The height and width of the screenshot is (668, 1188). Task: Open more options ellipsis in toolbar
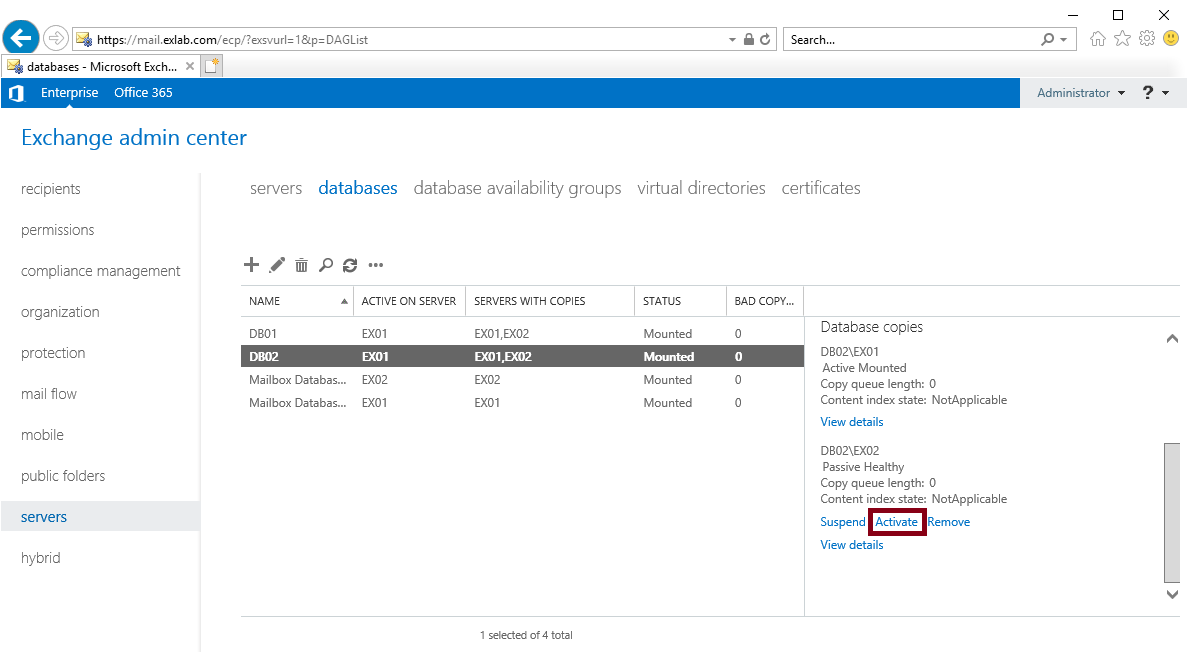tap(376, 264)
